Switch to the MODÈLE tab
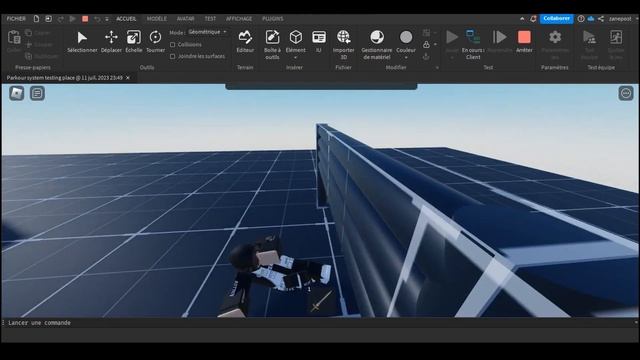 [x=157, y=19]
